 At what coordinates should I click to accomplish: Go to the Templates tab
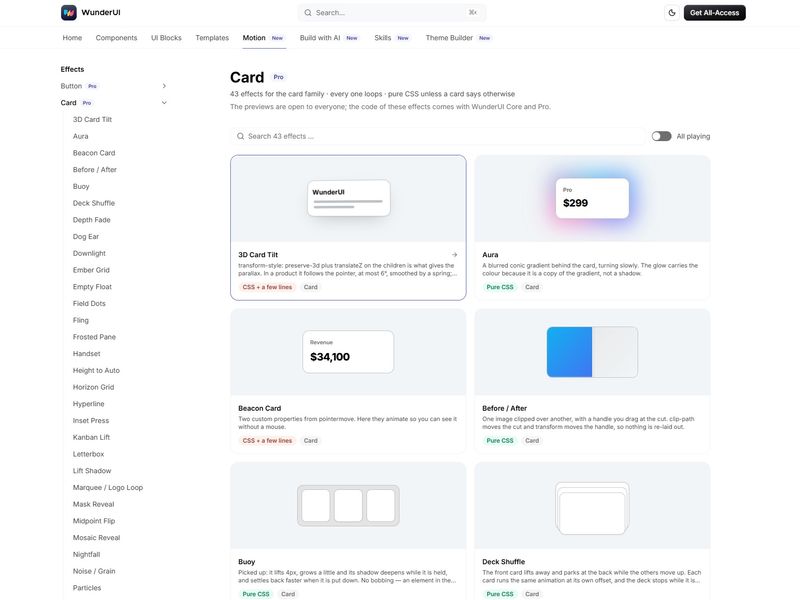click(x=212, y=38)
